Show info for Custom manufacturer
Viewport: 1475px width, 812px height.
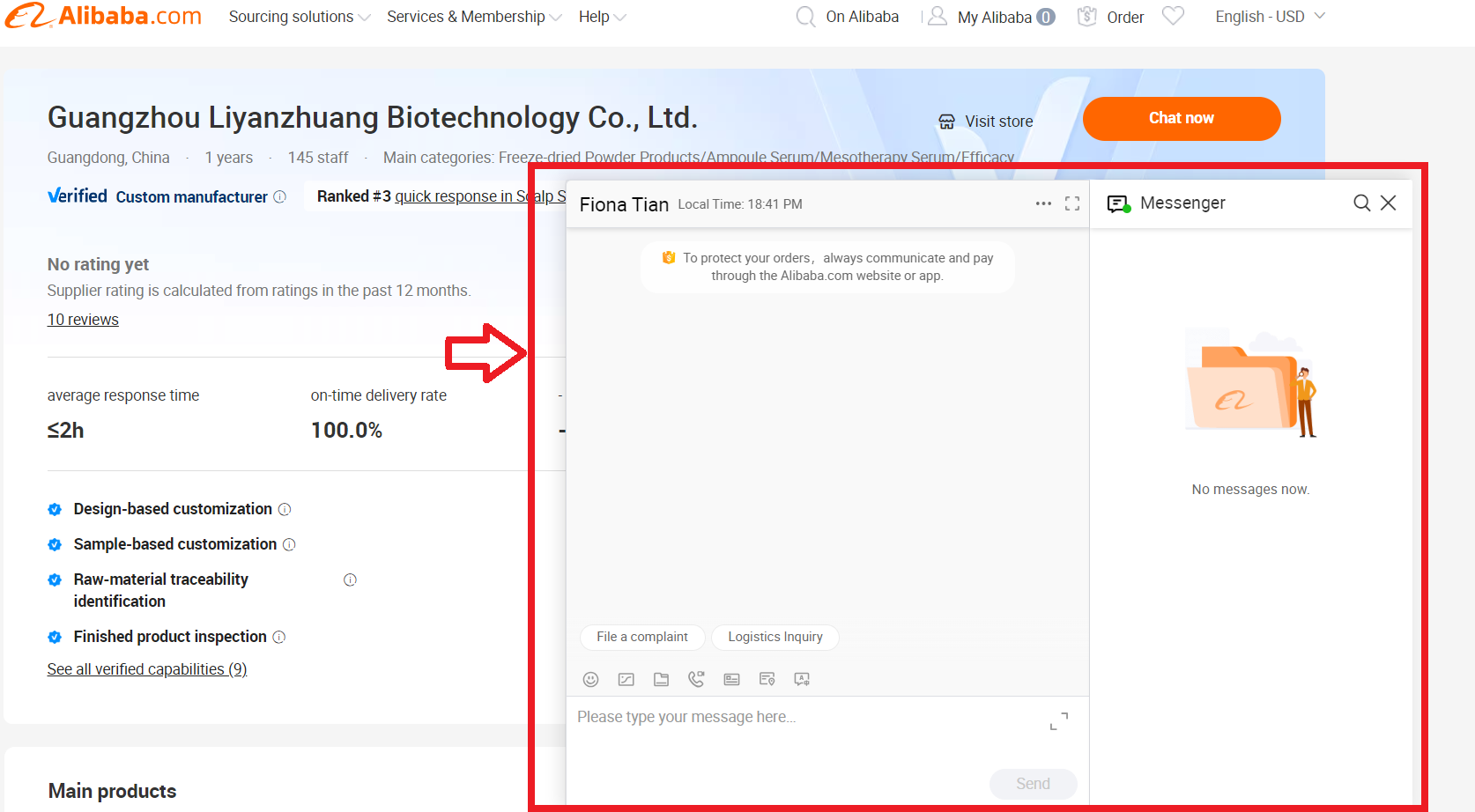click(279, 196)
